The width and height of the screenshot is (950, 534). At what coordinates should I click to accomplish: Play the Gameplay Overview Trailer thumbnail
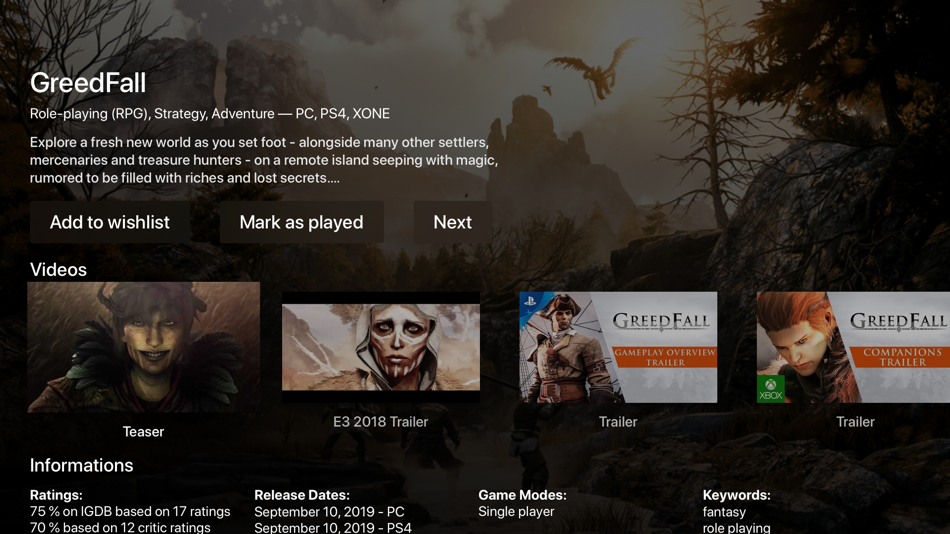(618, 347)
